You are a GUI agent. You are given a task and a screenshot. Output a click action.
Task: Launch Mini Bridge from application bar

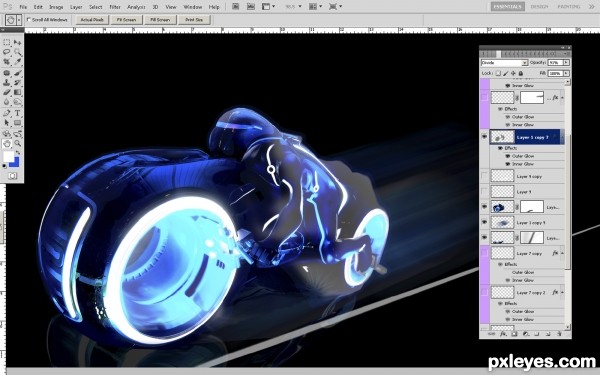pyautogui.click(x=251, y=7)
